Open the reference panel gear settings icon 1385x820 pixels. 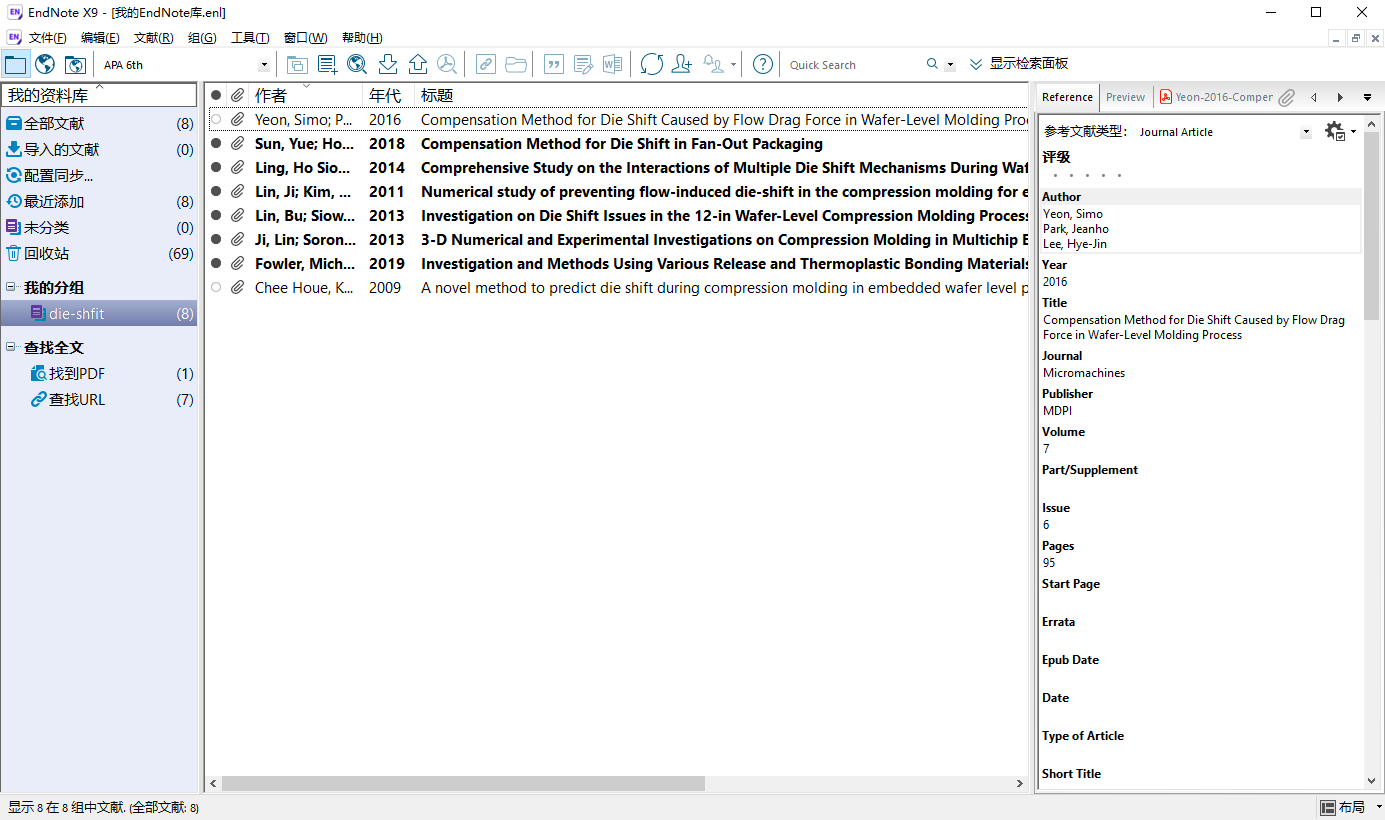(x=1335, y=131)
